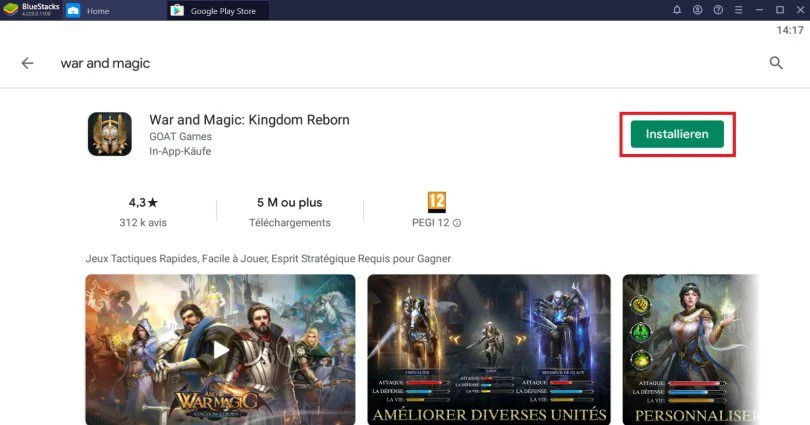Open the War and Magic app icon

110,134
